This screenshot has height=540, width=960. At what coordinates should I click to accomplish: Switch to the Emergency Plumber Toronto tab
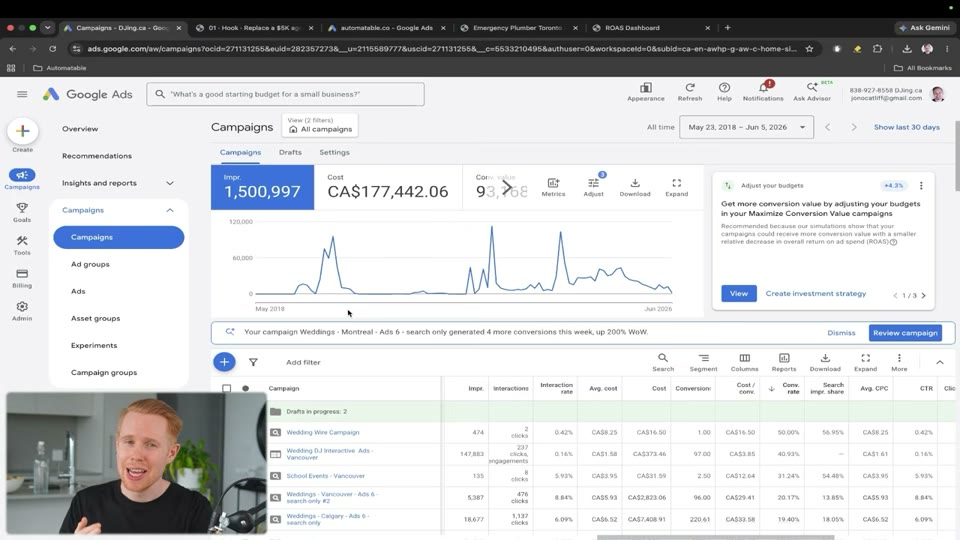[x=517, y=28]
